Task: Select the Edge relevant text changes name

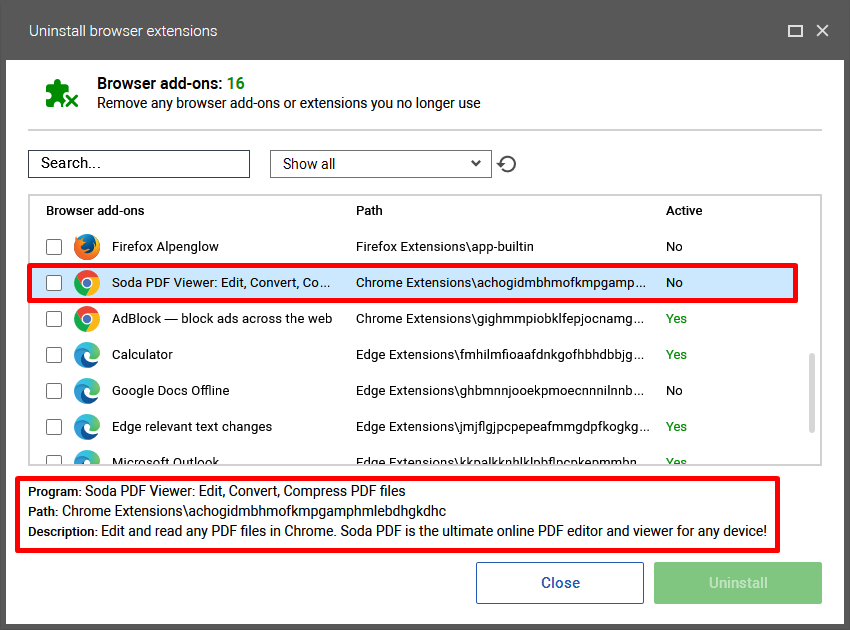Action: (192, 427)
